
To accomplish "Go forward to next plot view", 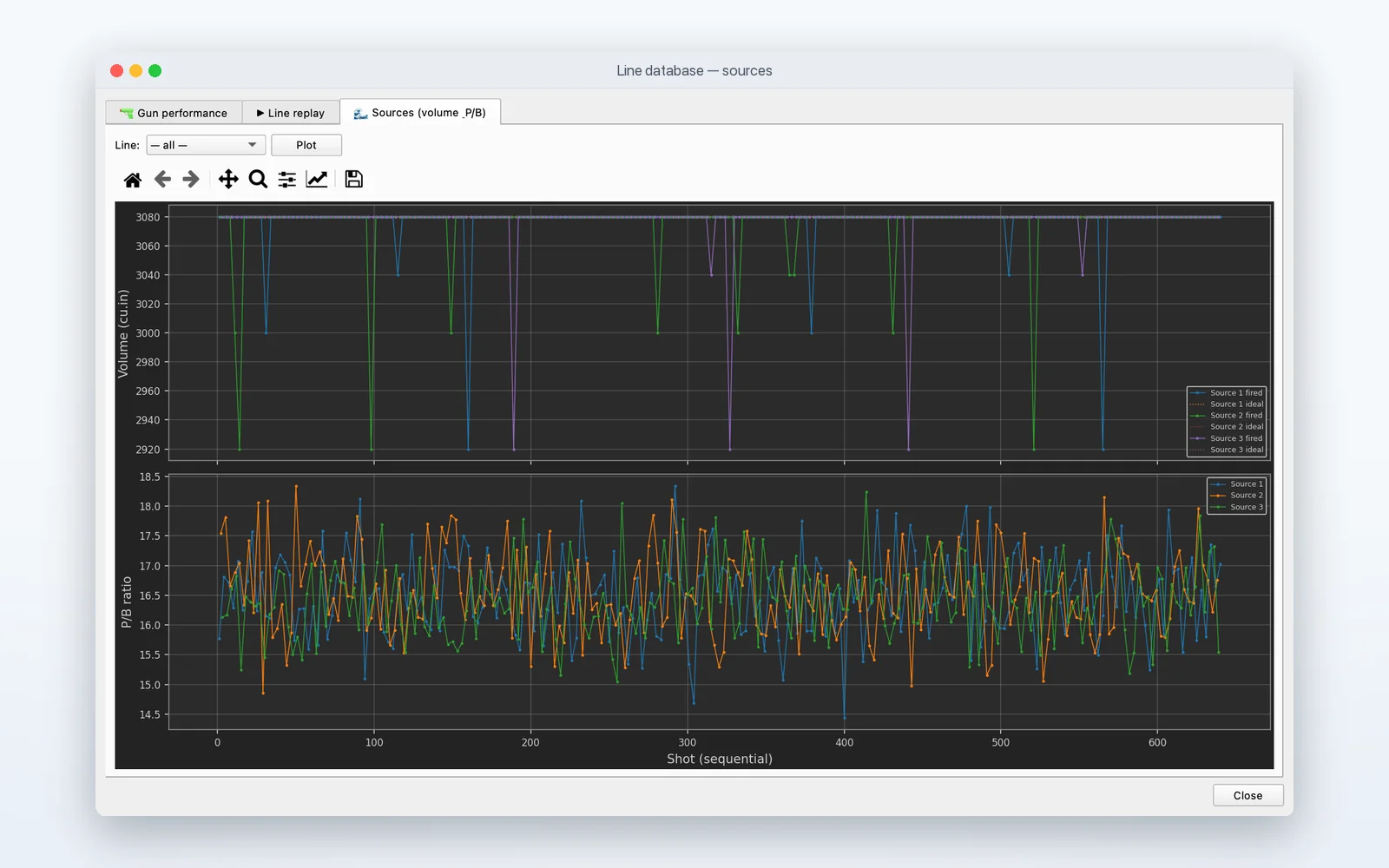I will pos(191,180).
